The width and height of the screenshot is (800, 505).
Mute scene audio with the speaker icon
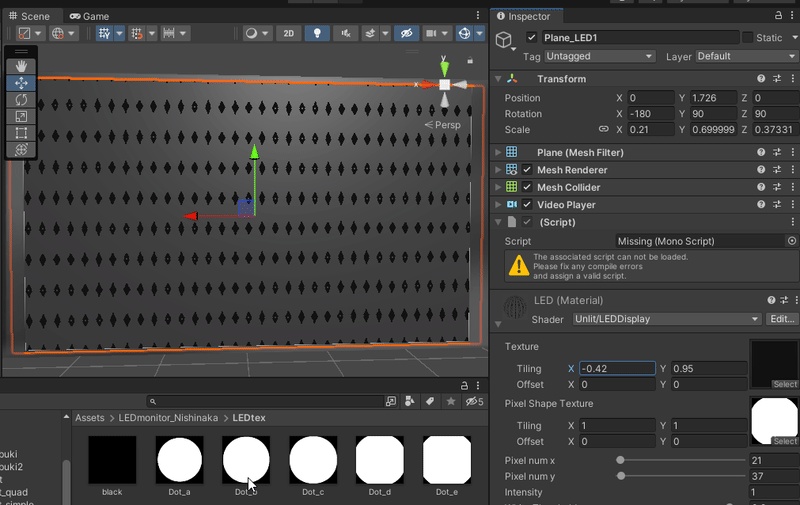pos(345,33)
